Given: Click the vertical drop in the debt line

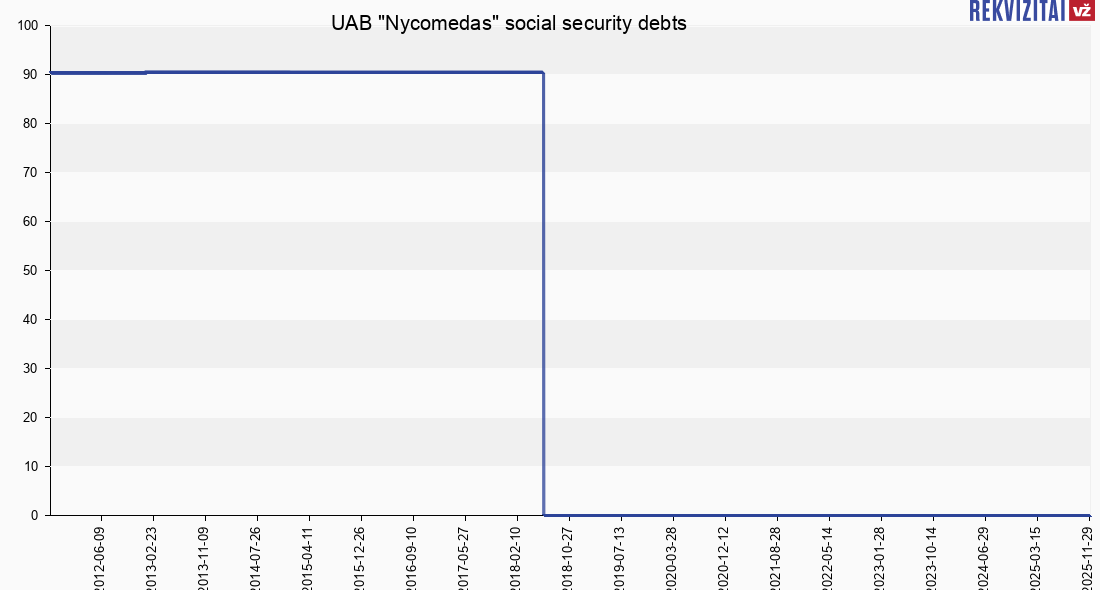Looking at the screenshot, I should click(543, 300).
